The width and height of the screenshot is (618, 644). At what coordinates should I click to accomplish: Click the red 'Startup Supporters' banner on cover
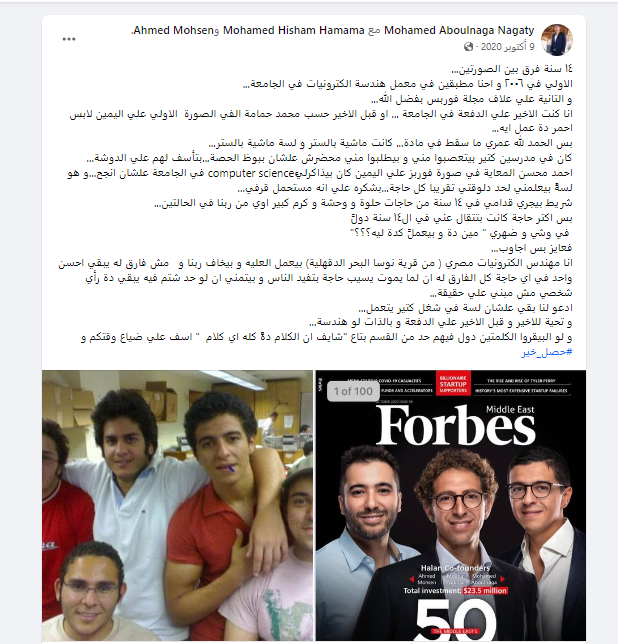pos(453,384)
